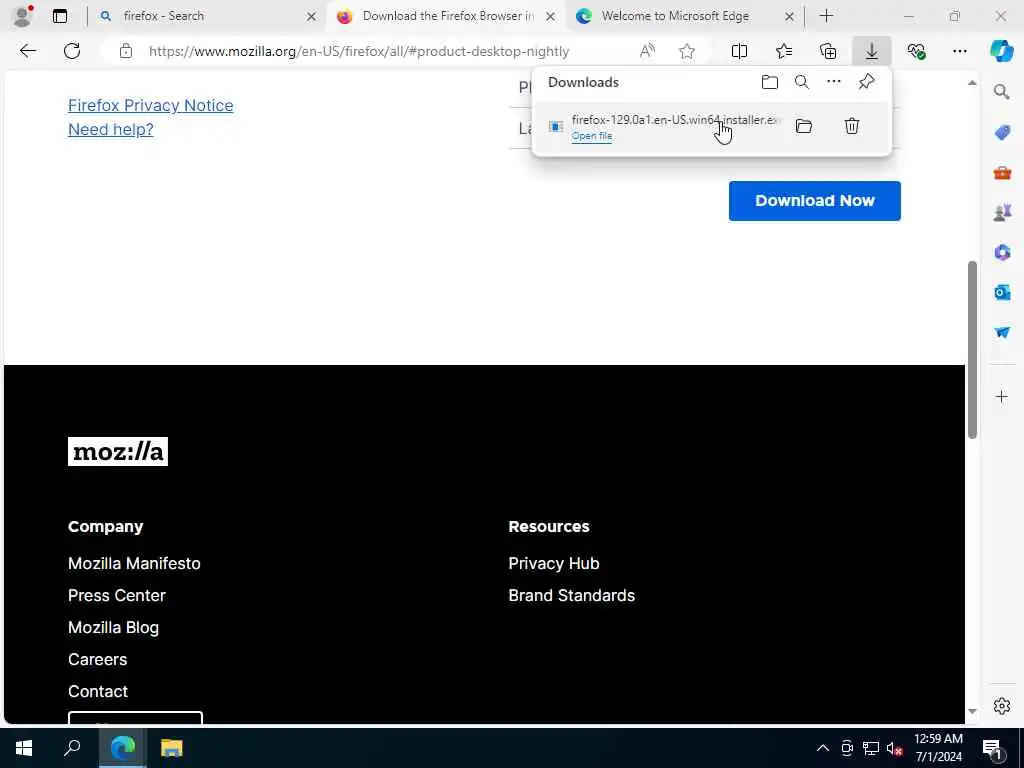Viewport: 1024px width, 768px height.
Task: View site information lock icon
Action: pos(126,51)
